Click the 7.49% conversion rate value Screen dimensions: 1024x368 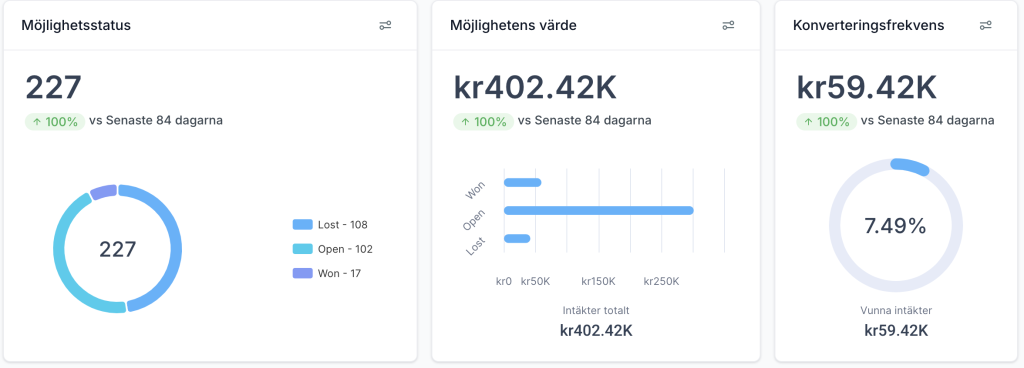[x=895, y=226]
